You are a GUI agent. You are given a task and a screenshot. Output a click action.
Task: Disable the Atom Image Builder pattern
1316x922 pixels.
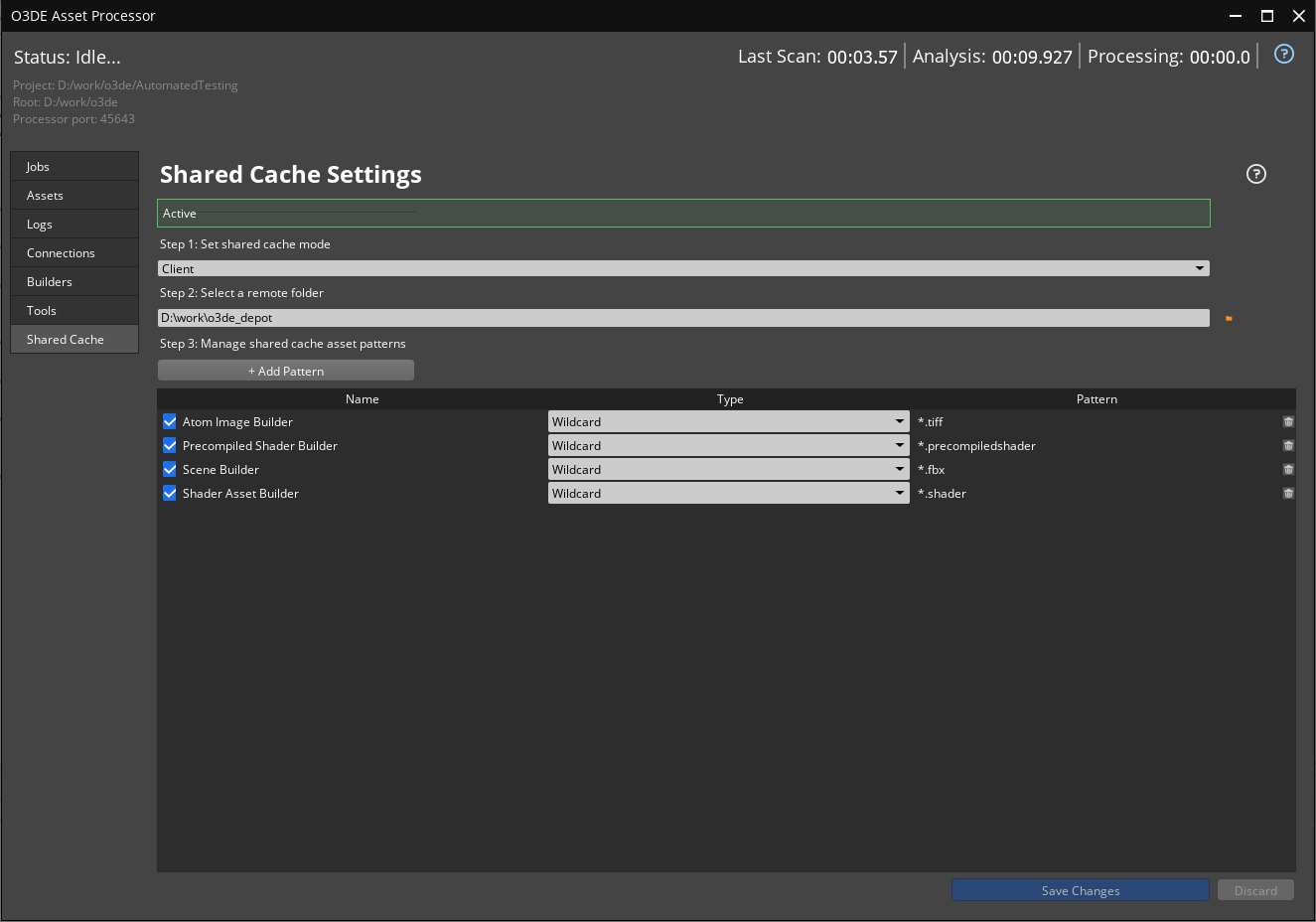tap(169, 420)
